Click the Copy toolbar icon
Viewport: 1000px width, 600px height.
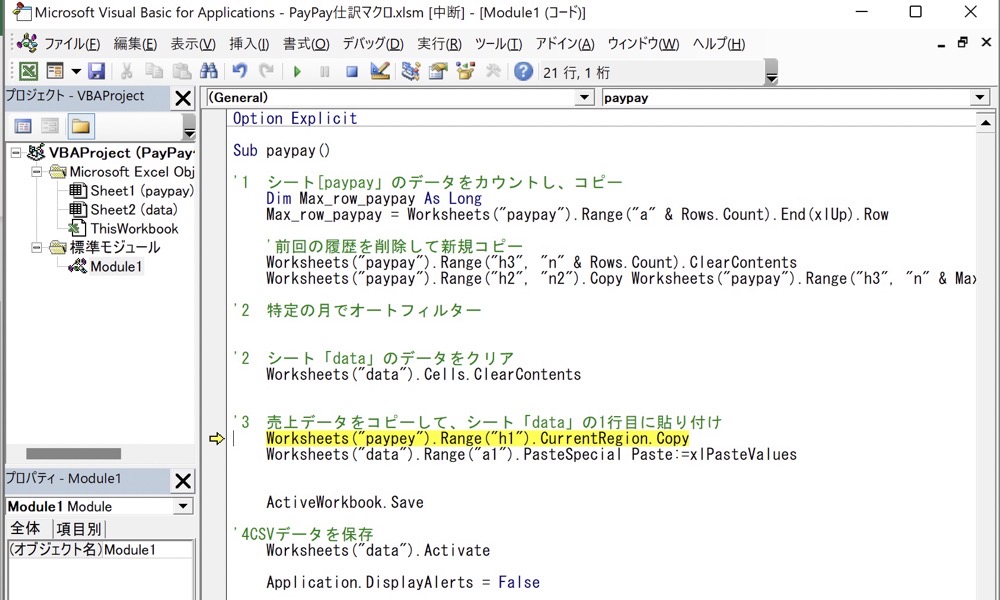[x=154, y=71]
